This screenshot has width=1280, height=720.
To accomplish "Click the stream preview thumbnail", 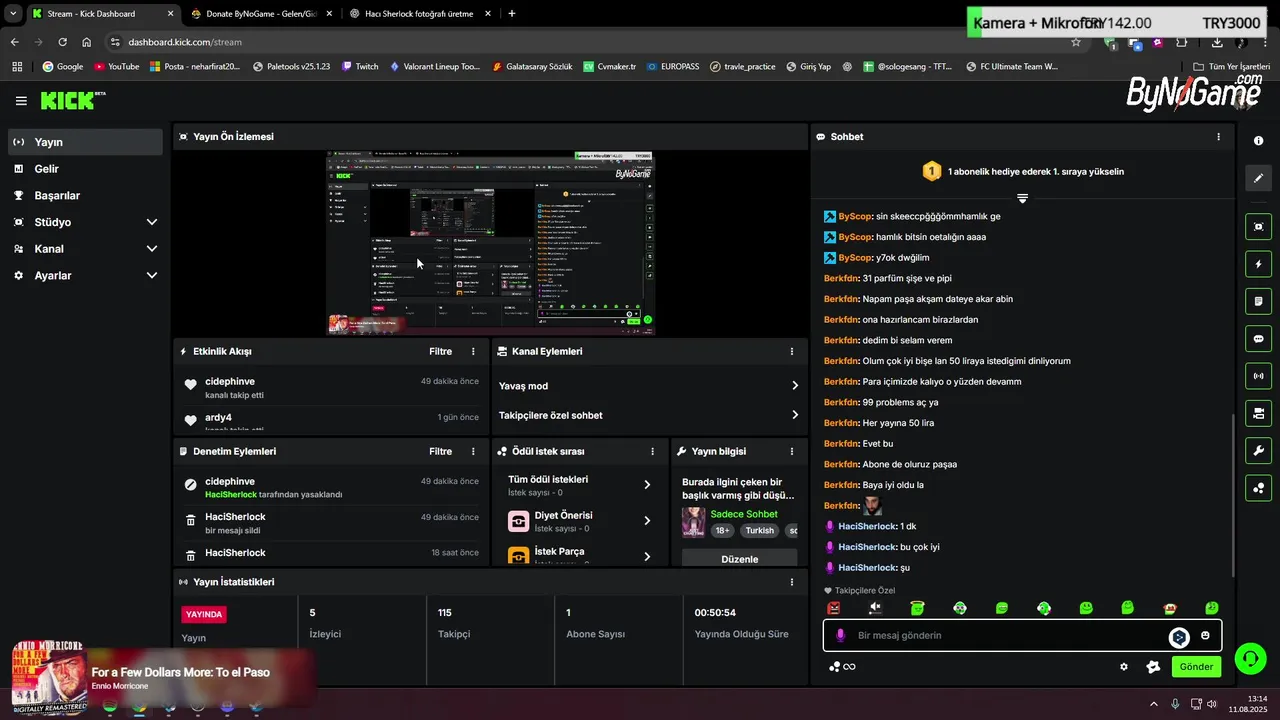I will 490,243.
